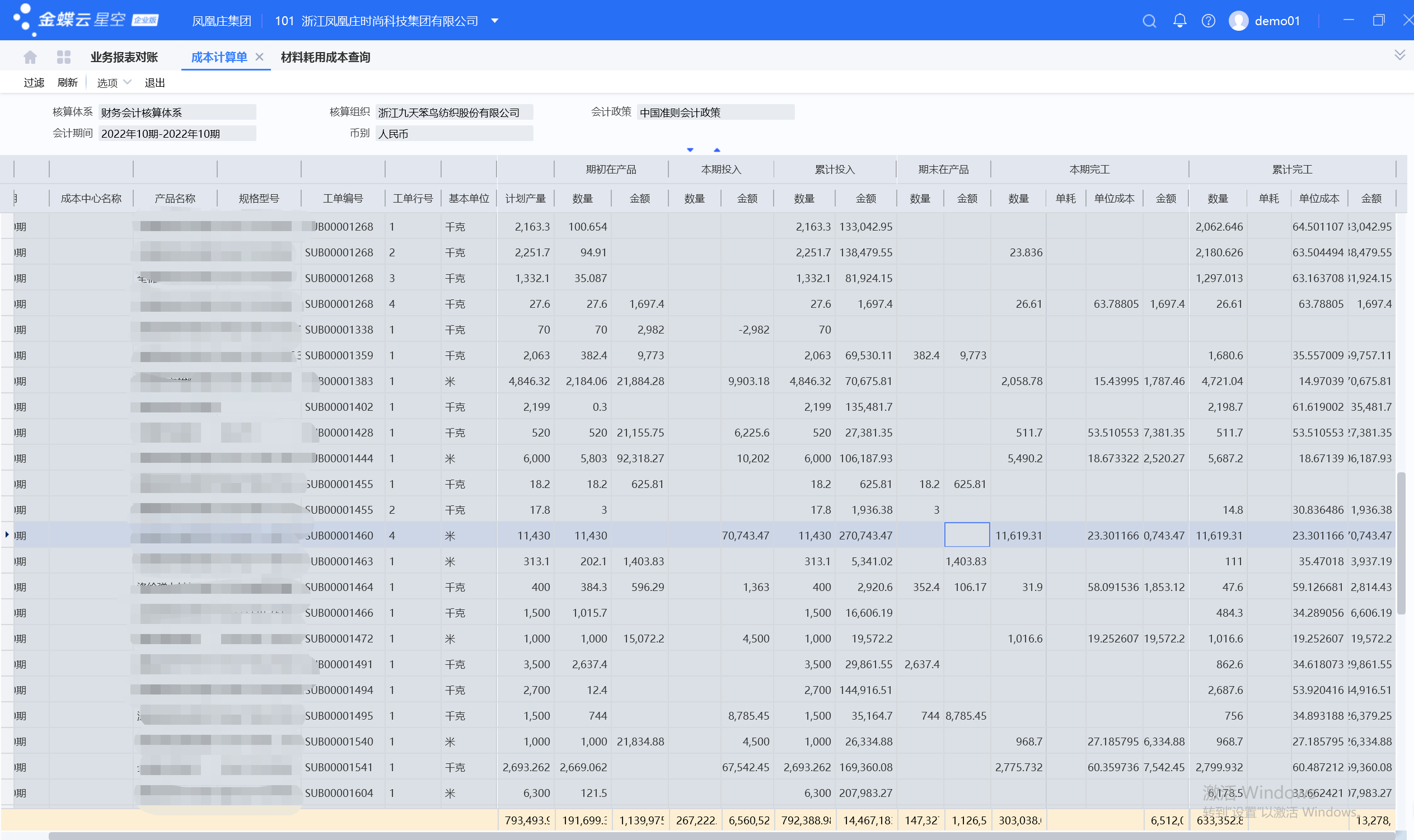Click the amount cell 270,743.47
Image resolution: width=1414 pixels, height=840 pixels.
[x=865, y=536]
